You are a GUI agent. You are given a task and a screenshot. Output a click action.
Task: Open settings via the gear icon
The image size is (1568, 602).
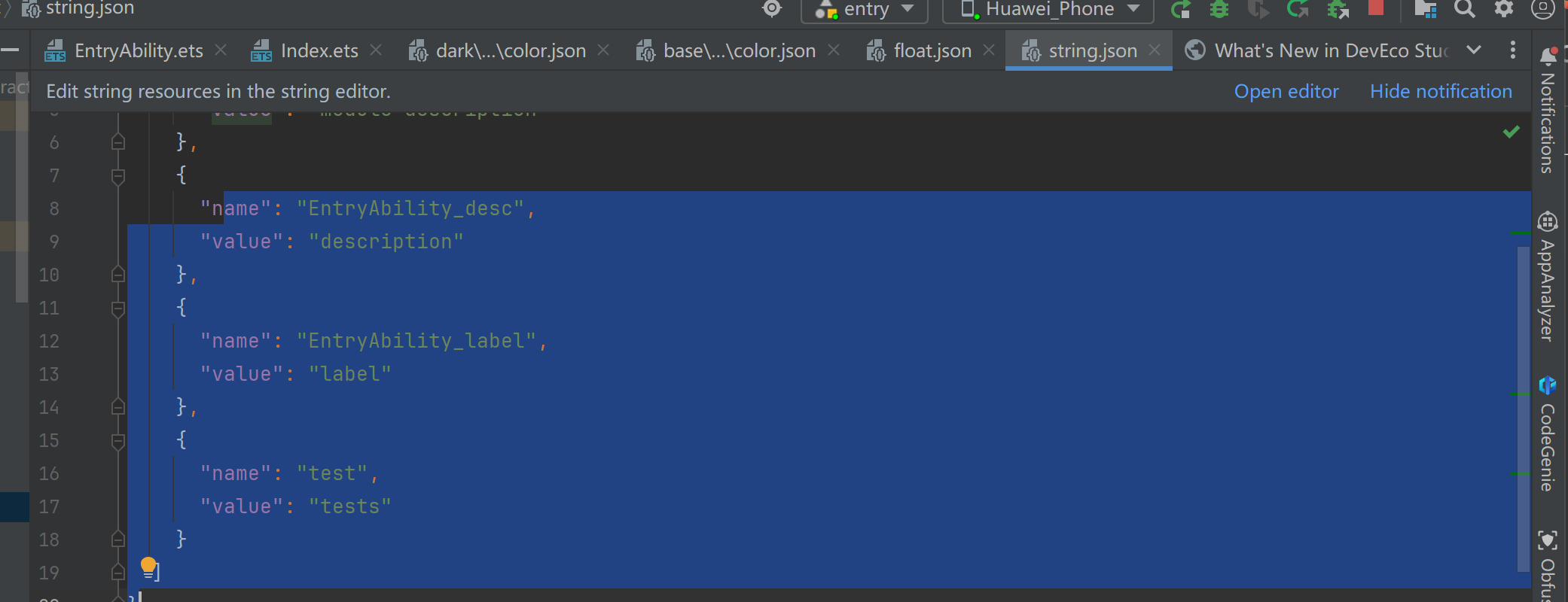tap(1504, 8)
